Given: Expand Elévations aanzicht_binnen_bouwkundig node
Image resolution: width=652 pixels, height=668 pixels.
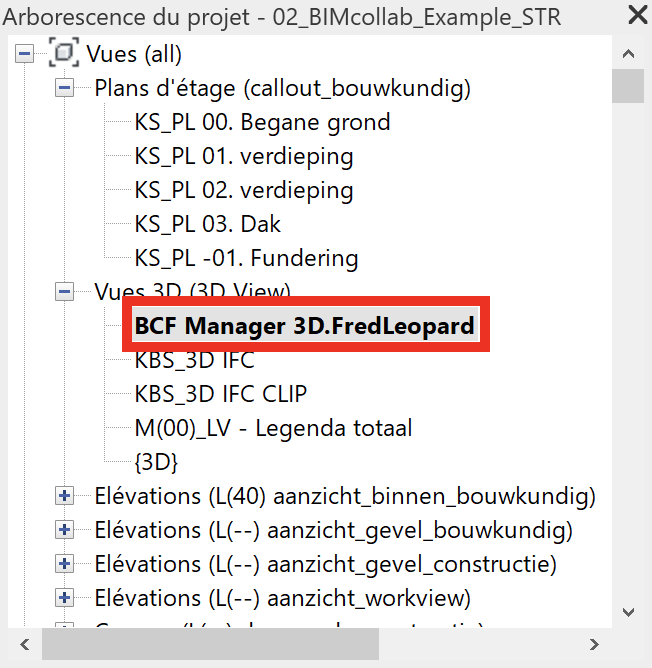Looking at the screenshot, I should pyautogui.click(x=64, y=495).
